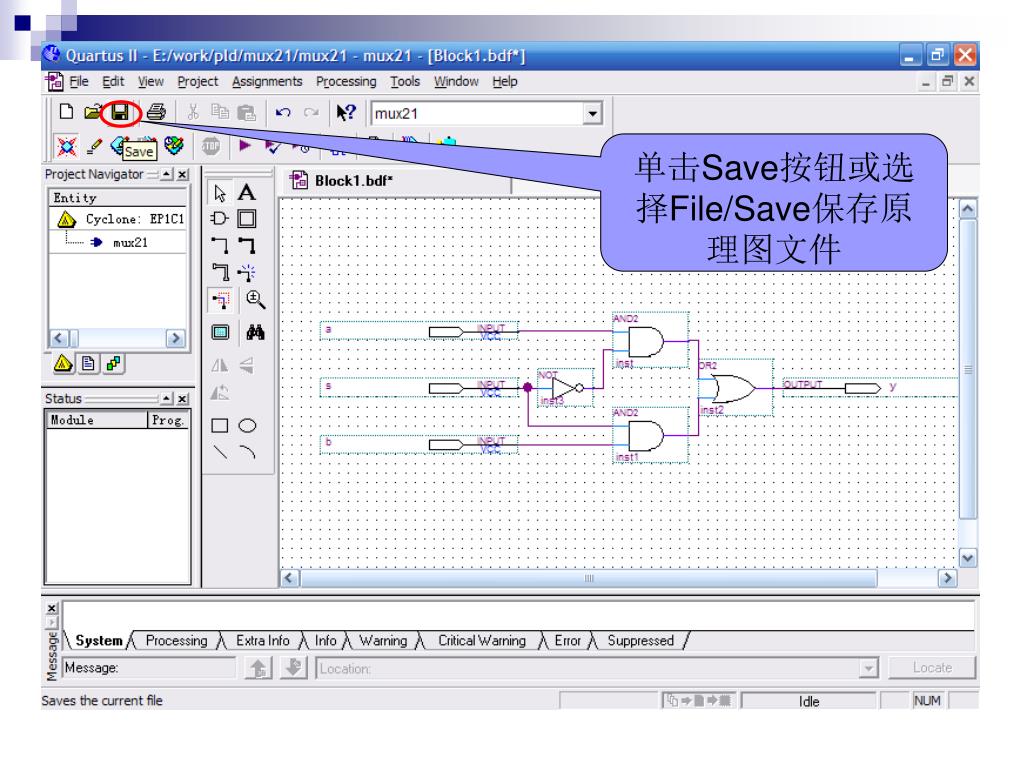
Task: Select the Arc drawing tool
Action: tap(248, 452)
